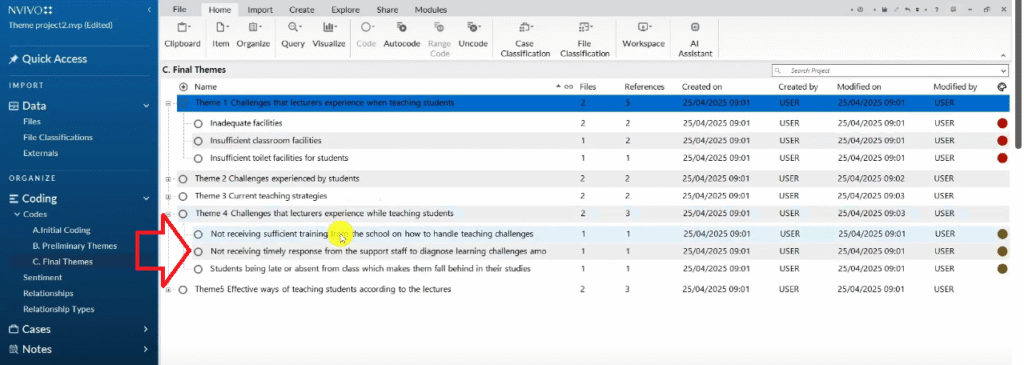Collapse the Theme 1 node

click(168, 103)
